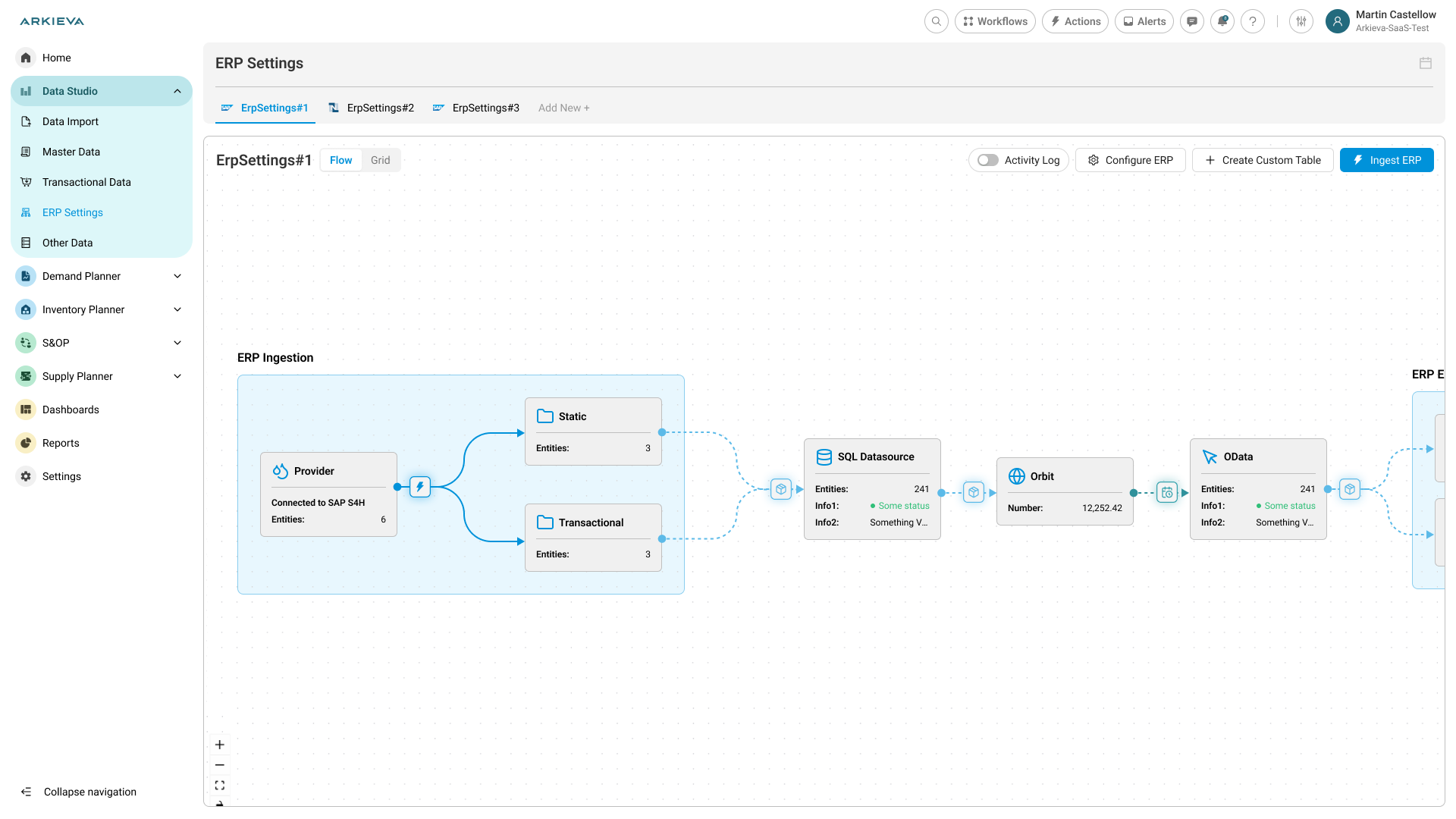
Task: Open the sliders preferences icon
Action: (x=1301, y=21)
